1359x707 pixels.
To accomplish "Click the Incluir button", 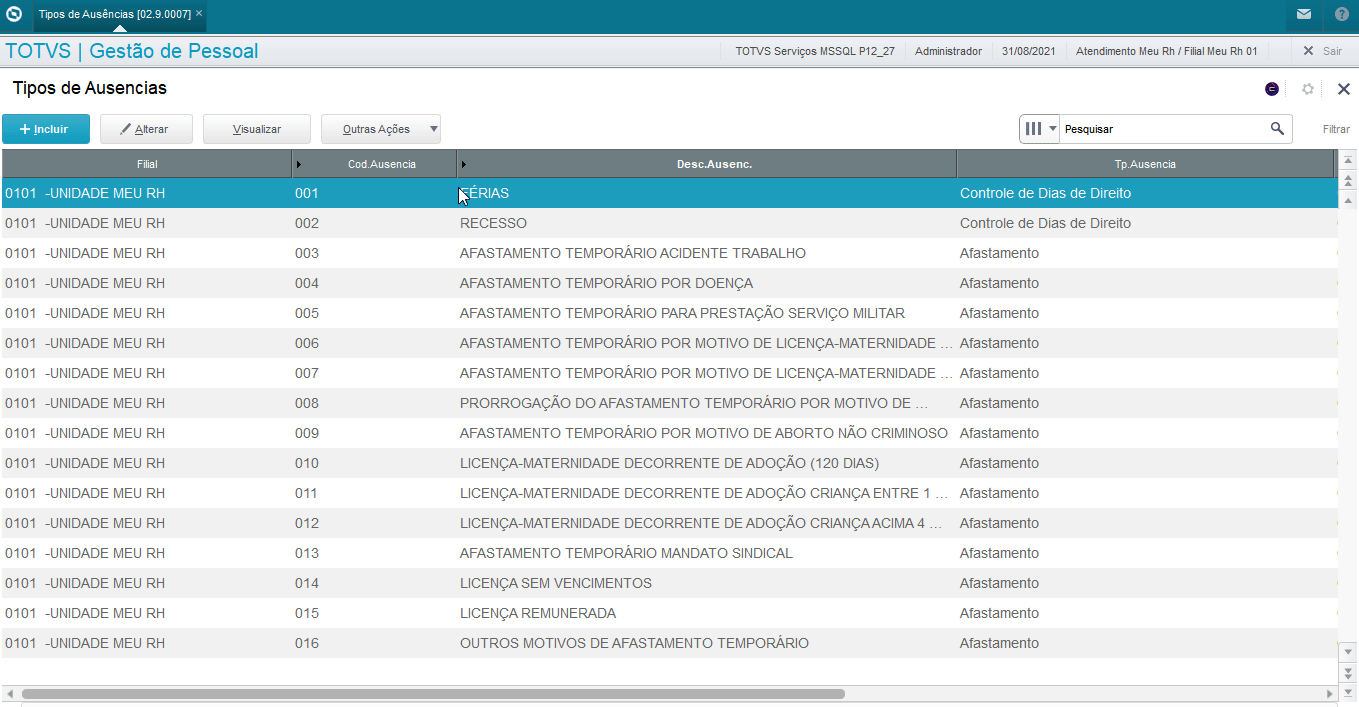I will pos(46,129).
